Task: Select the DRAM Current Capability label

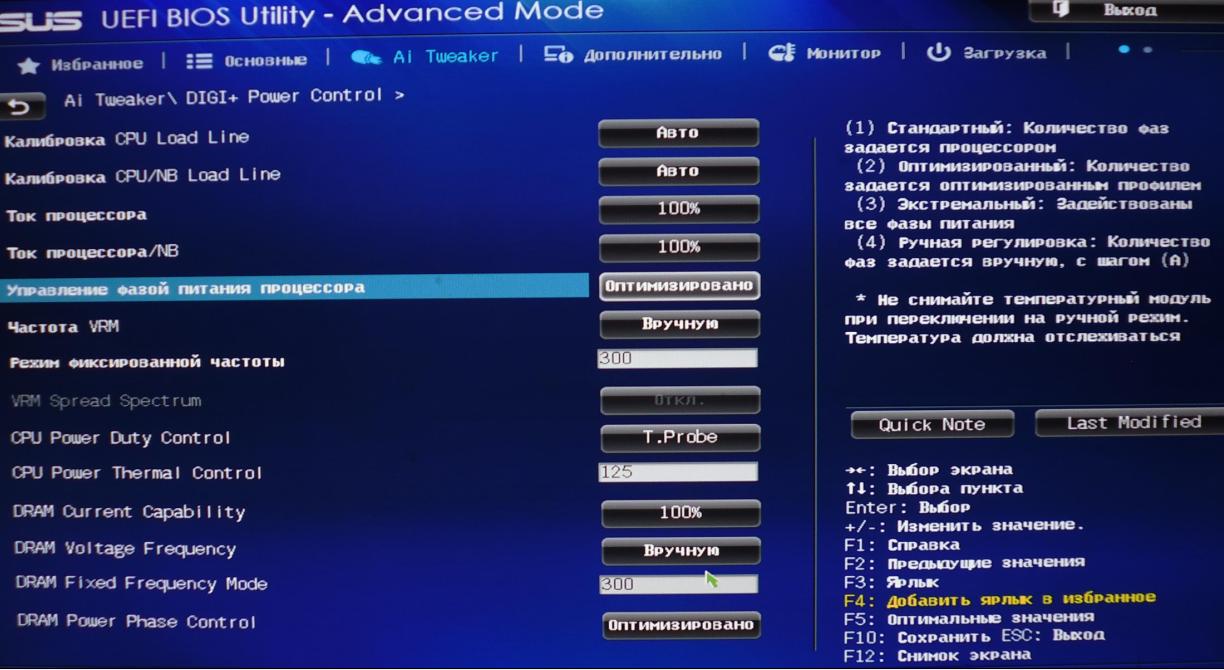Action: (x=129, y=512)
